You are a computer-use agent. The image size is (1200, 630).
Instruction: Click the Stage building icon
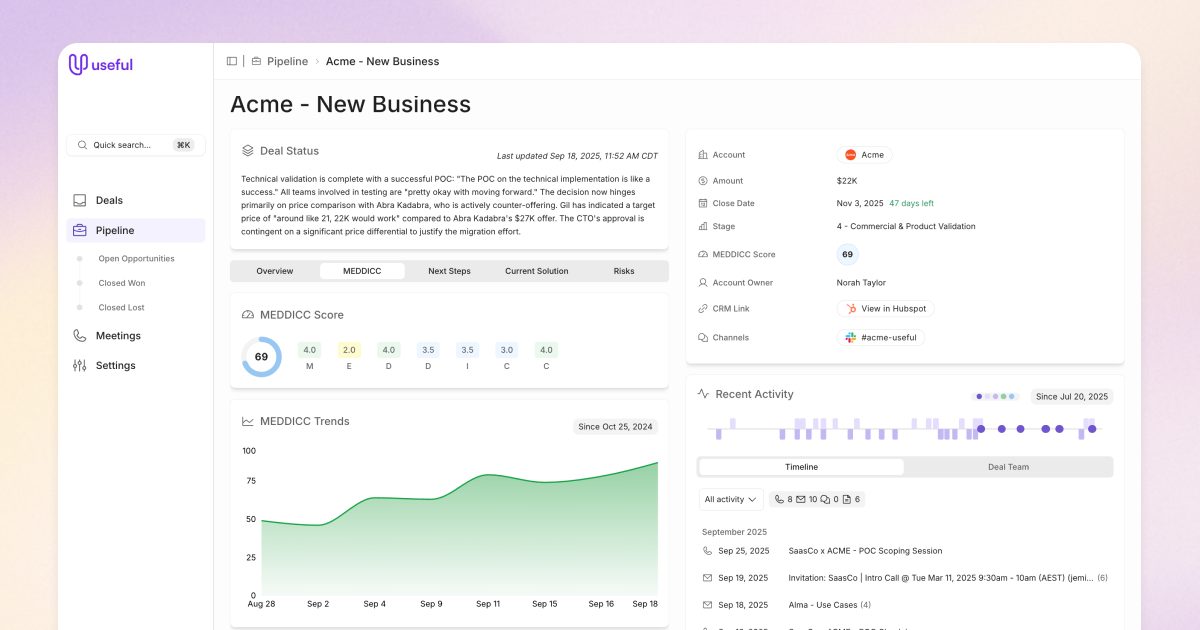coord(703,226)
